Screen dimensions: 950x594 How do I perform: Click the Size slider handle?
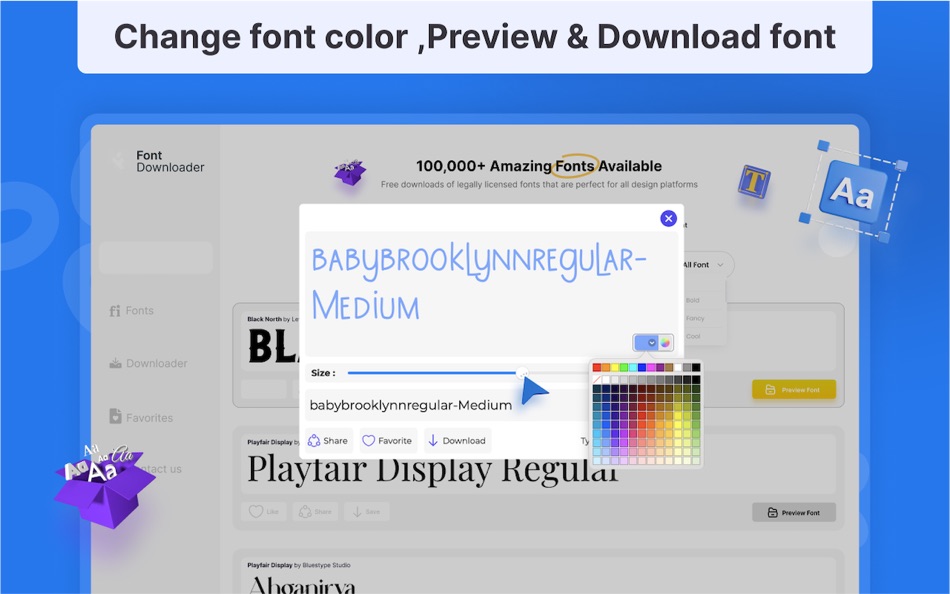[522, 373]
